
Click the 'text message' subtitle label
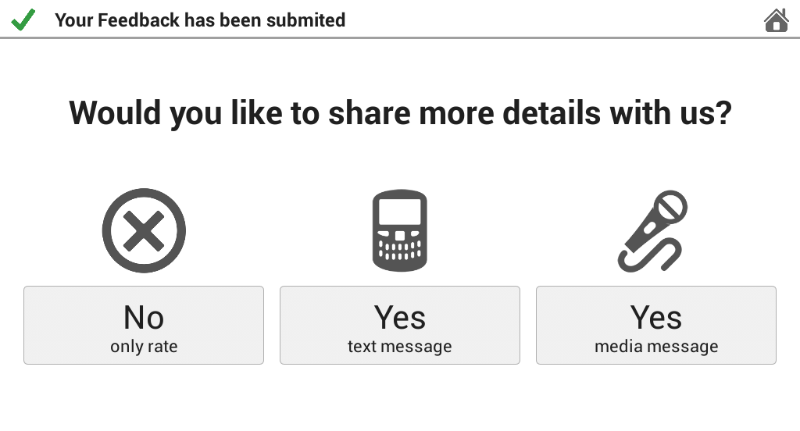400,346
